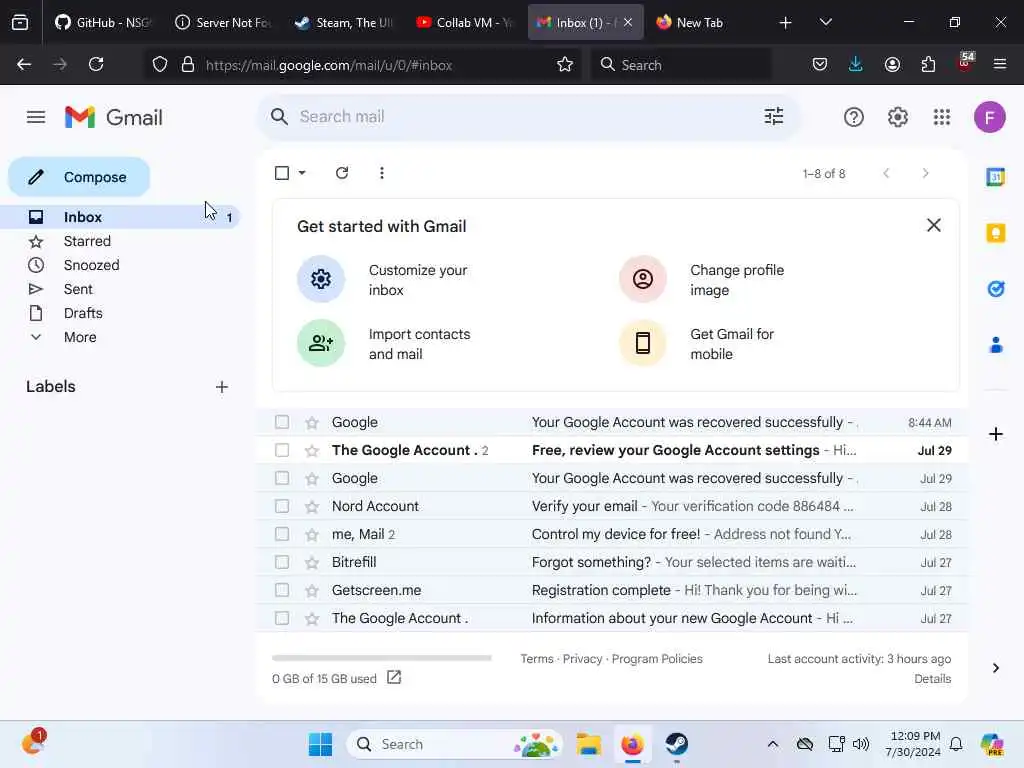
Task: Star the Bitrefill email
Action: point(312,562)
